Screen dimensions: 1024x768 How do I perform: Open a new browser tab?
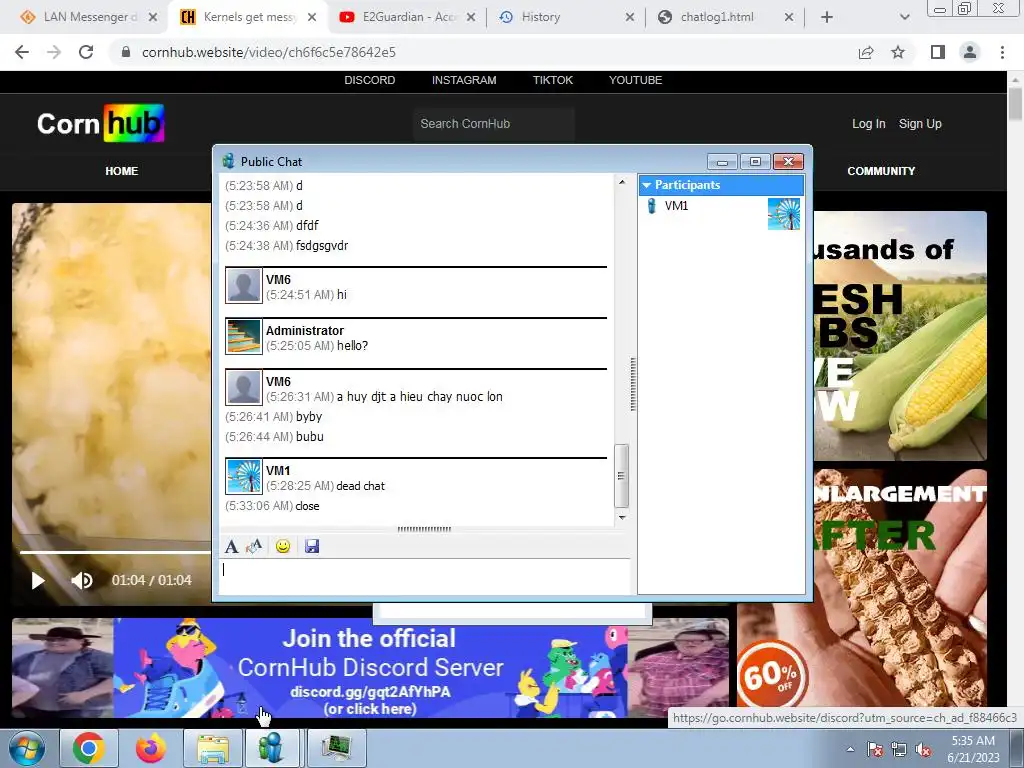click(827, 17)
